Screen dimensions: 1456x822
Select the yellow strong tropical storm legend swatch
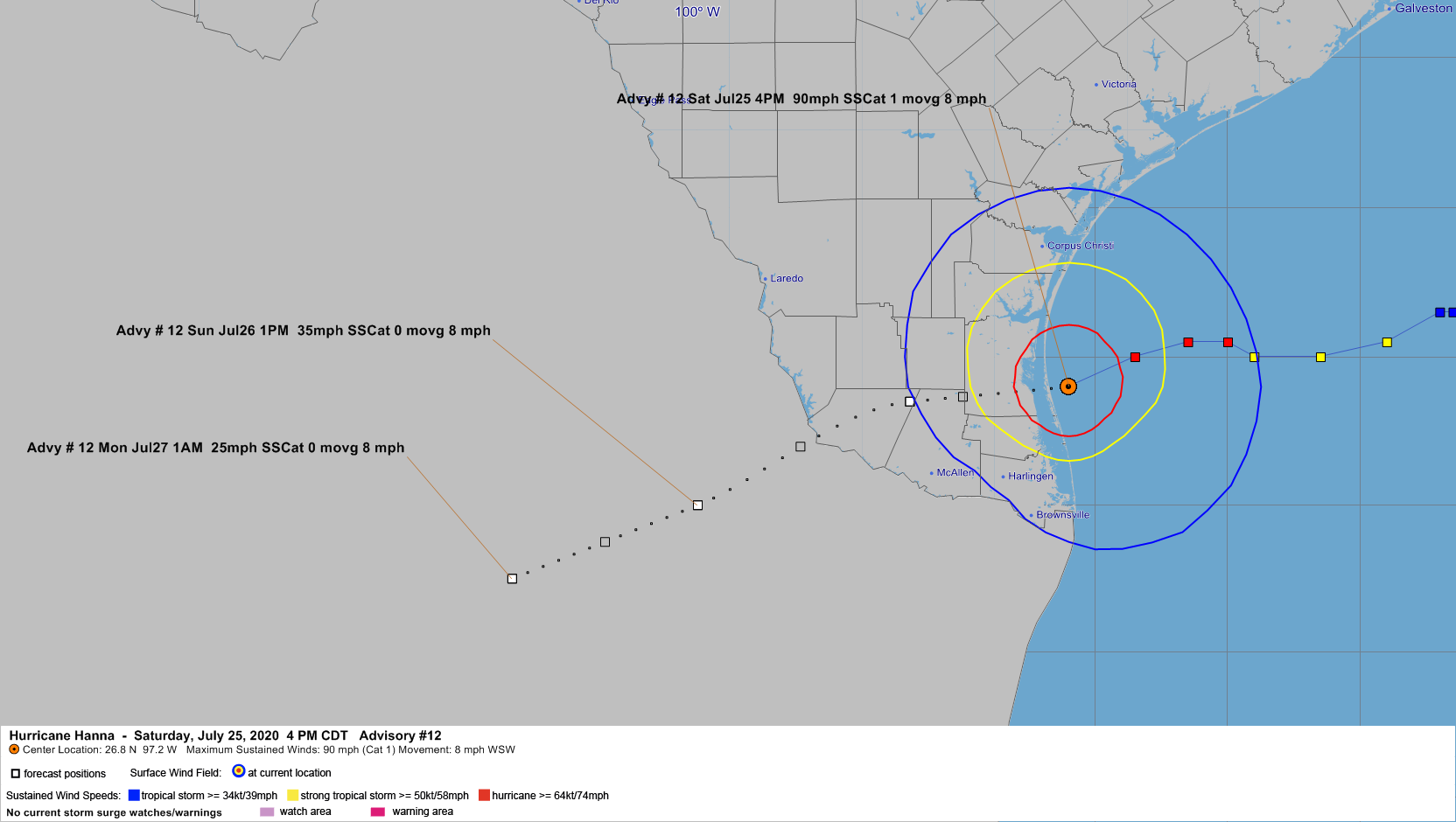click(292, 795)
